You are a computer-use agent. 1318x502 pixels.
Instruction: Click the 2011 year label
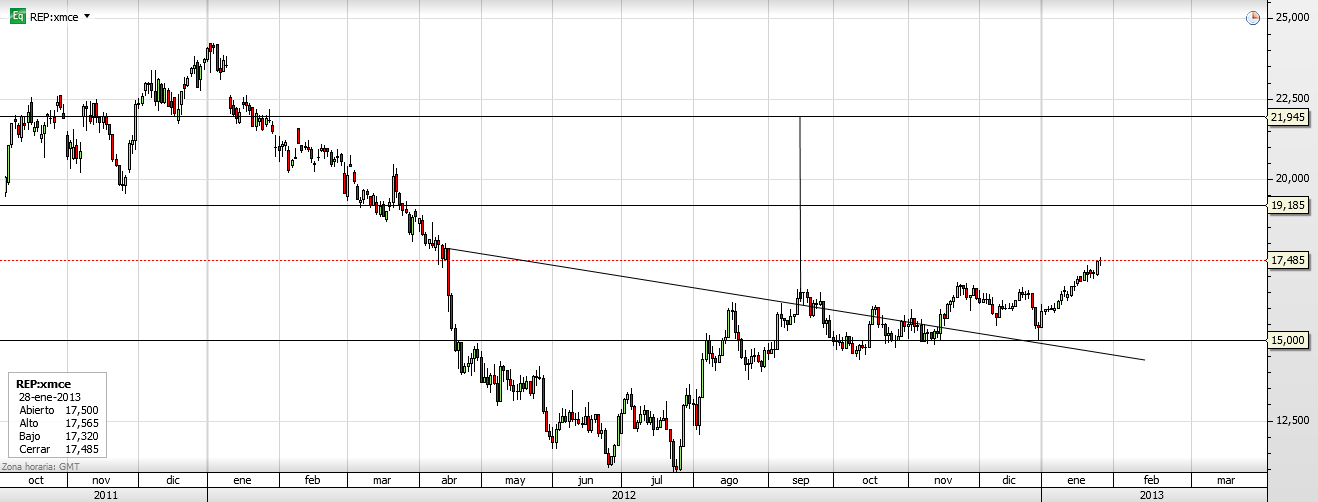tap(104, 495)
